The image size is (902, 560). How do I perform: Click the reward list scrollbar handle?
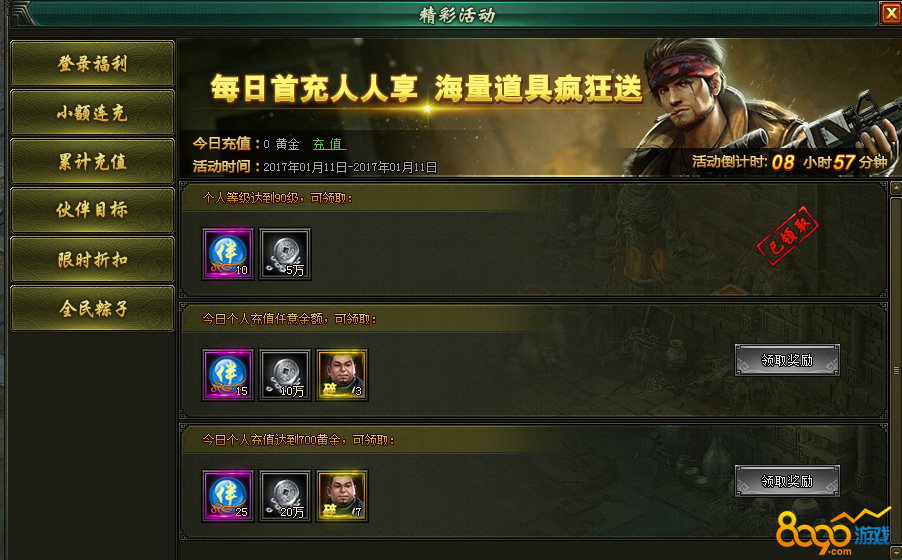tap(896, 370)
